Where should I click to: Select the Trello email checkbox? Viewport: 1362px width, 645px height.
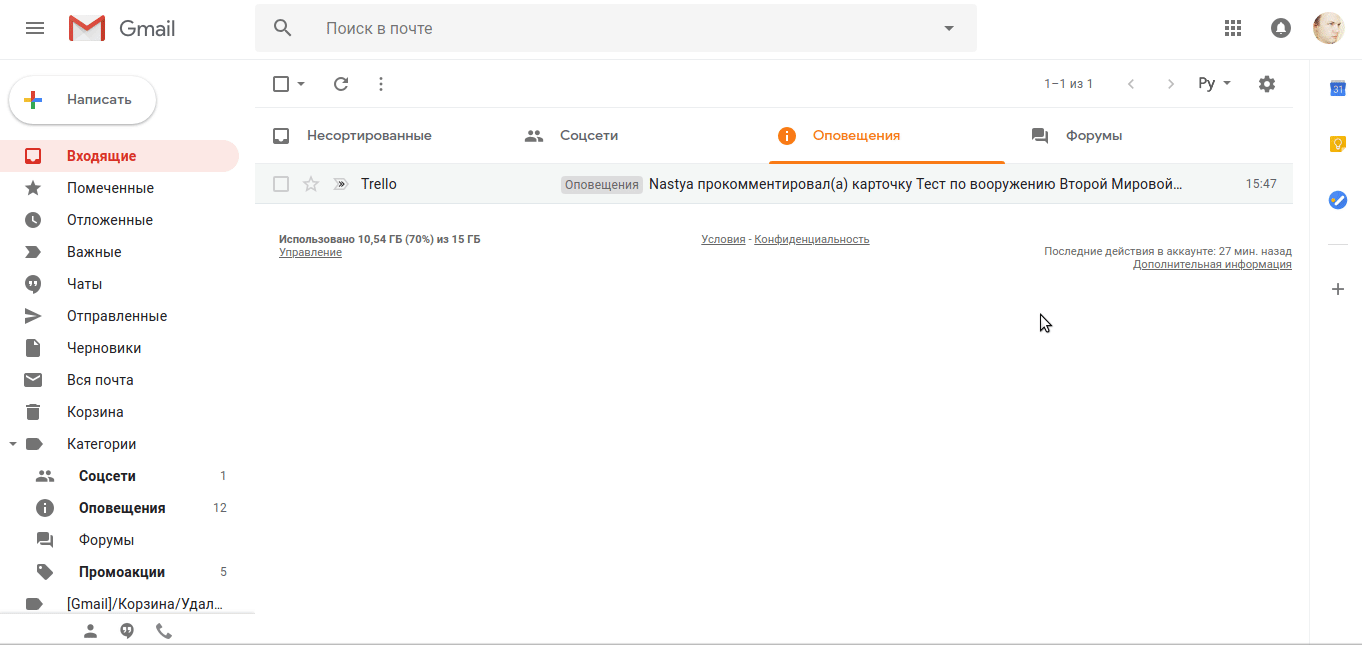point(281,183)
